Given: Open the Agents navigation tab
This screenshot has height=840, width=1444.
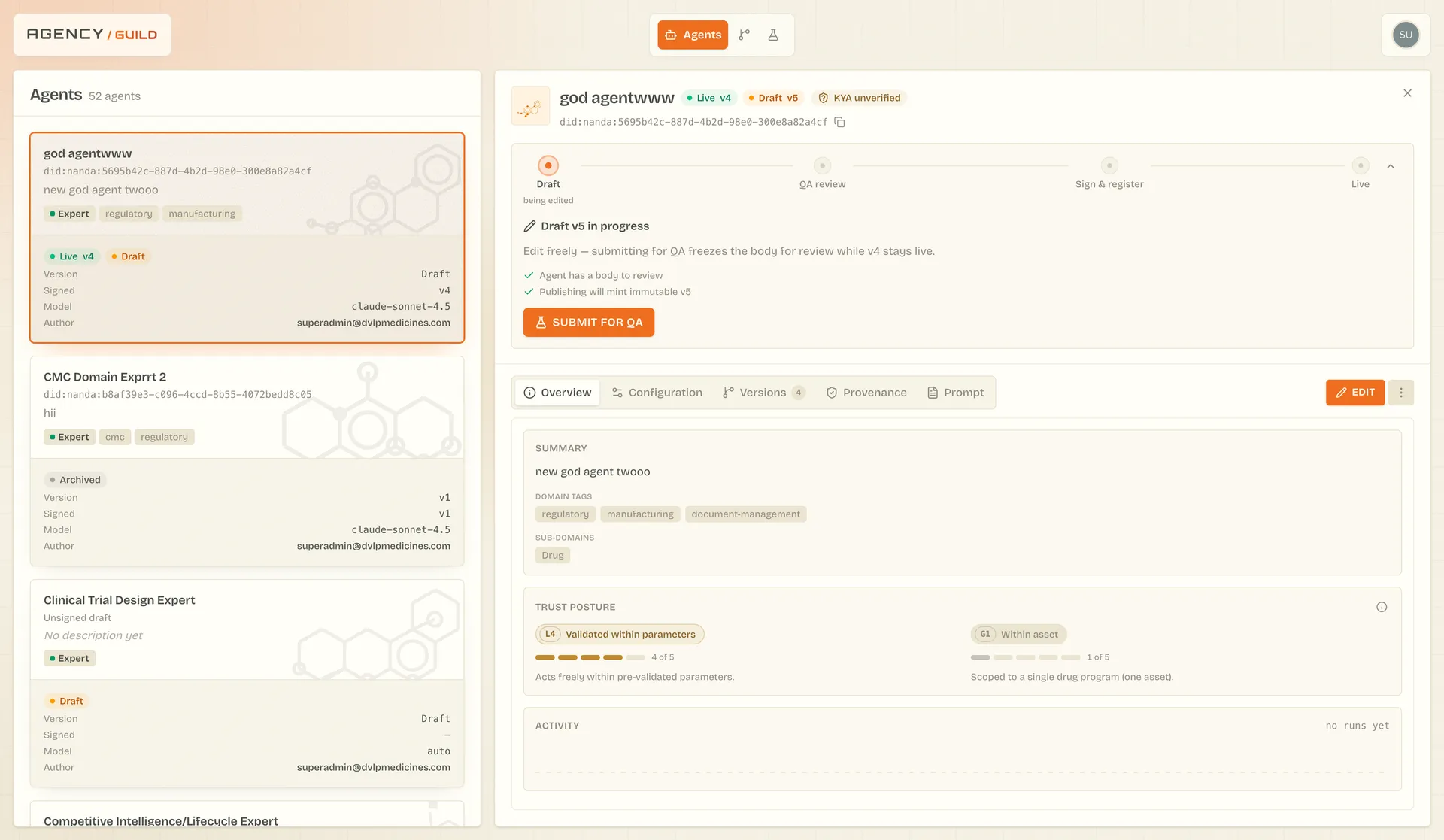Looking at the screenshot, I should coord(693,35).
